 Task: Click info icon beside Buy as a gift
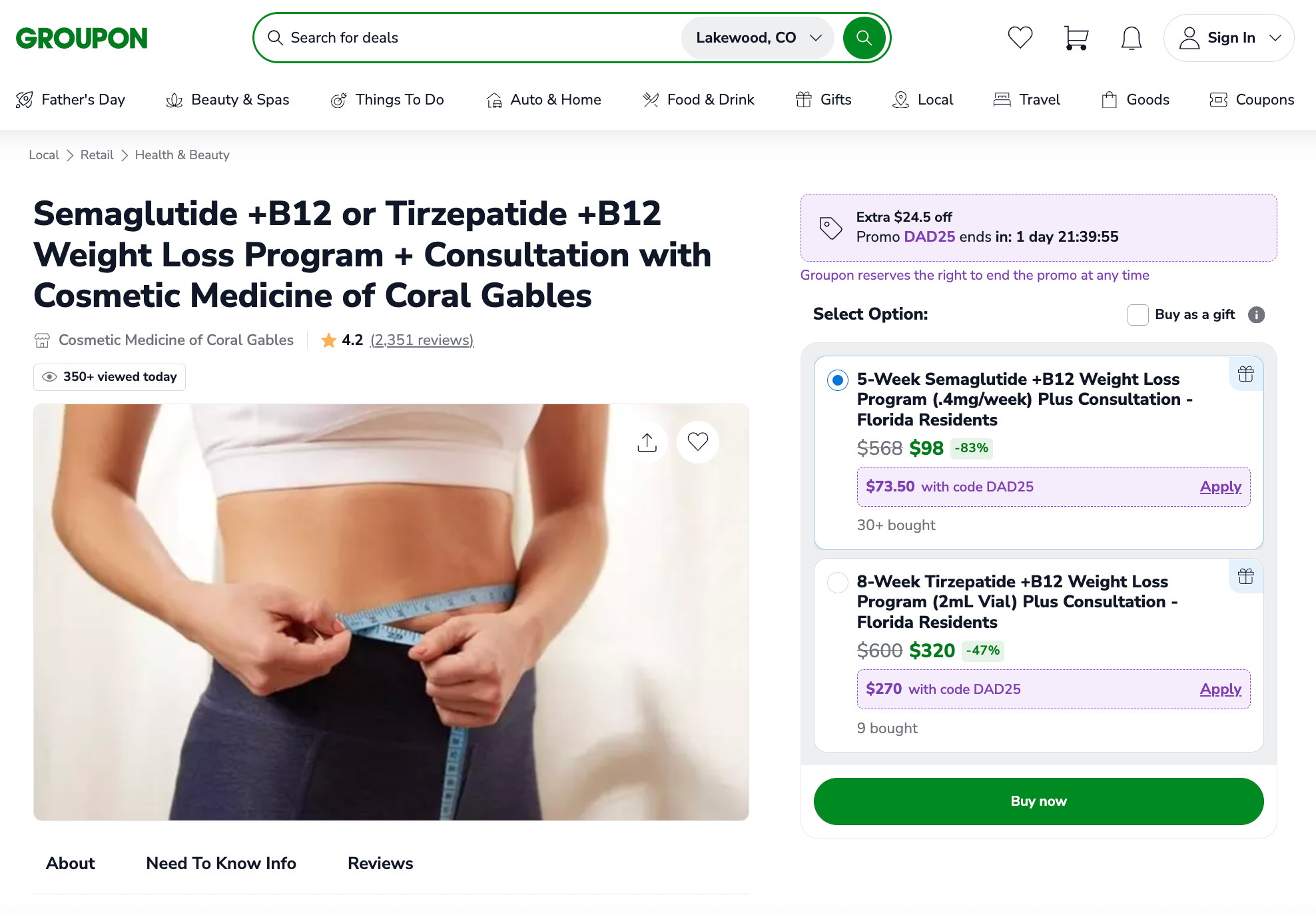click(1256, 314)
